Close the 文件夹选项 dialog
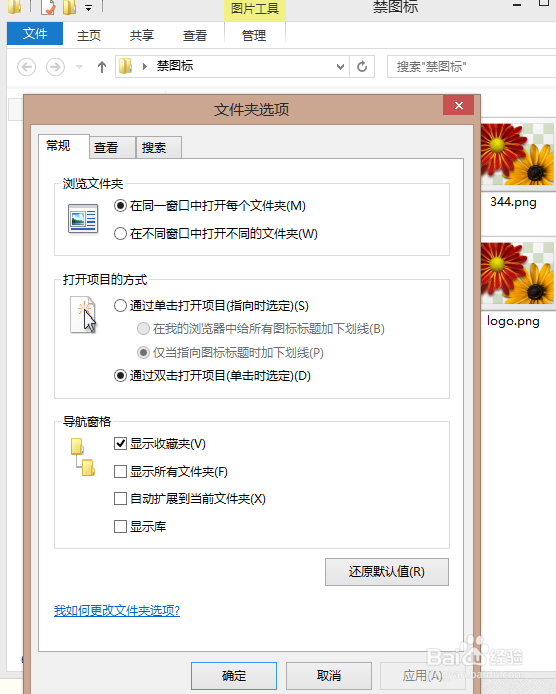Viewport: 556px width, 694px height. pyautogui.click(x=459, y=105)
